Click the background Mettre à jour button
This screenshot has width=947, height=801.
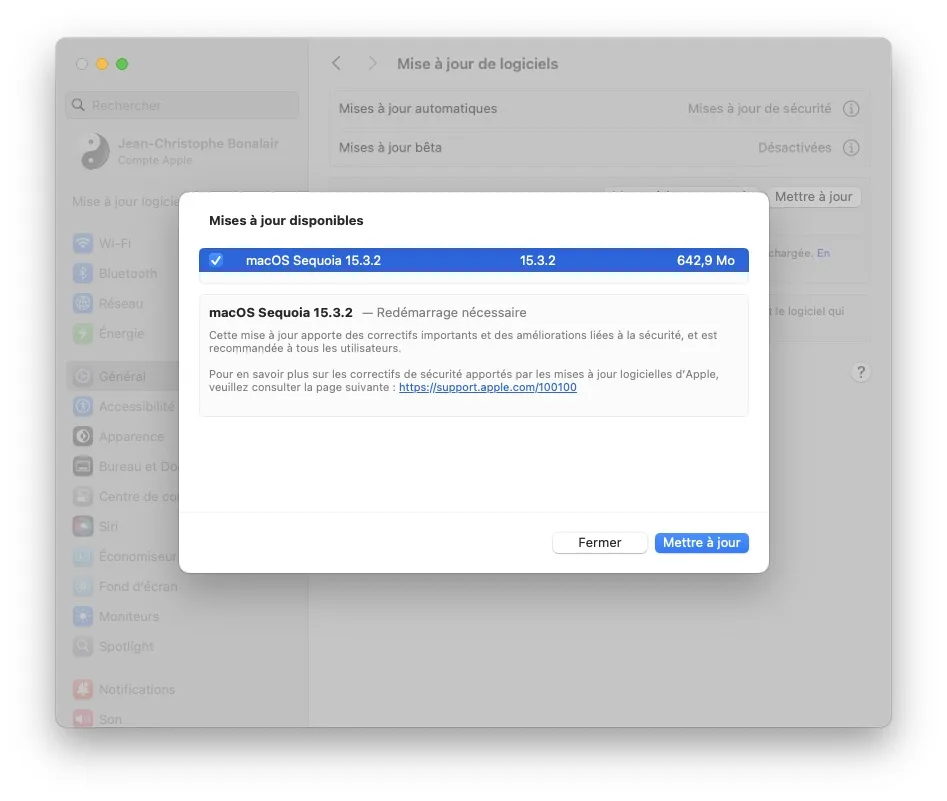tap(813, 197)
